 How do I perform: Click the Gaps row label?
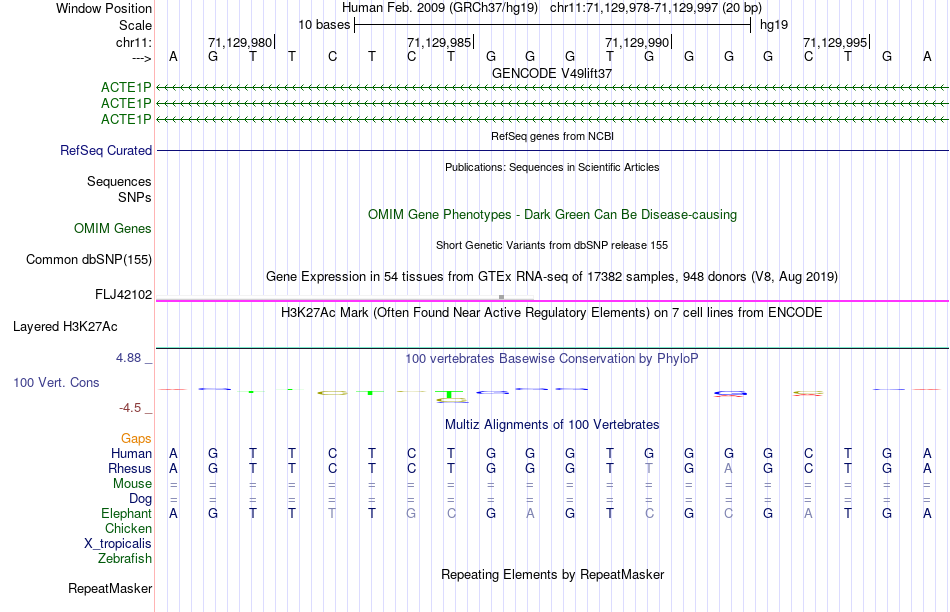coord(136,438)
